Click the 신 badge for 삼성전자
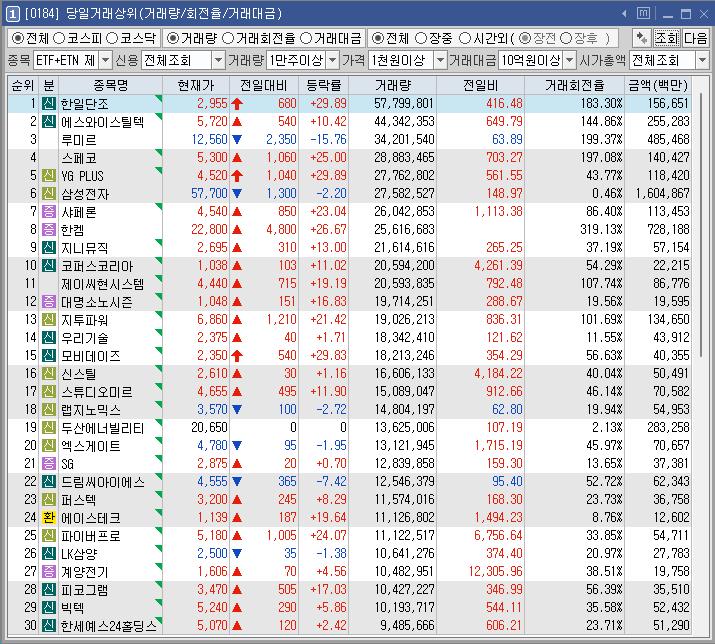Screen dimensions: 715x644 point(49,193)
